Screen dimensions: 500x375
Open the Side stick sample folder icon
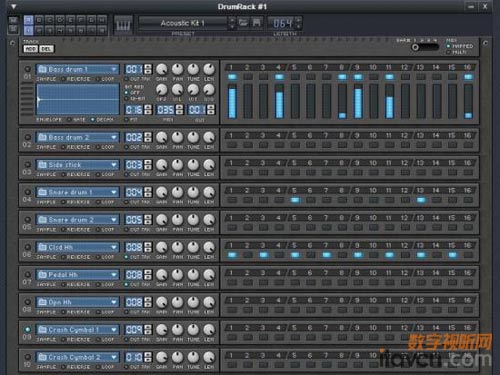click(42, 165)
